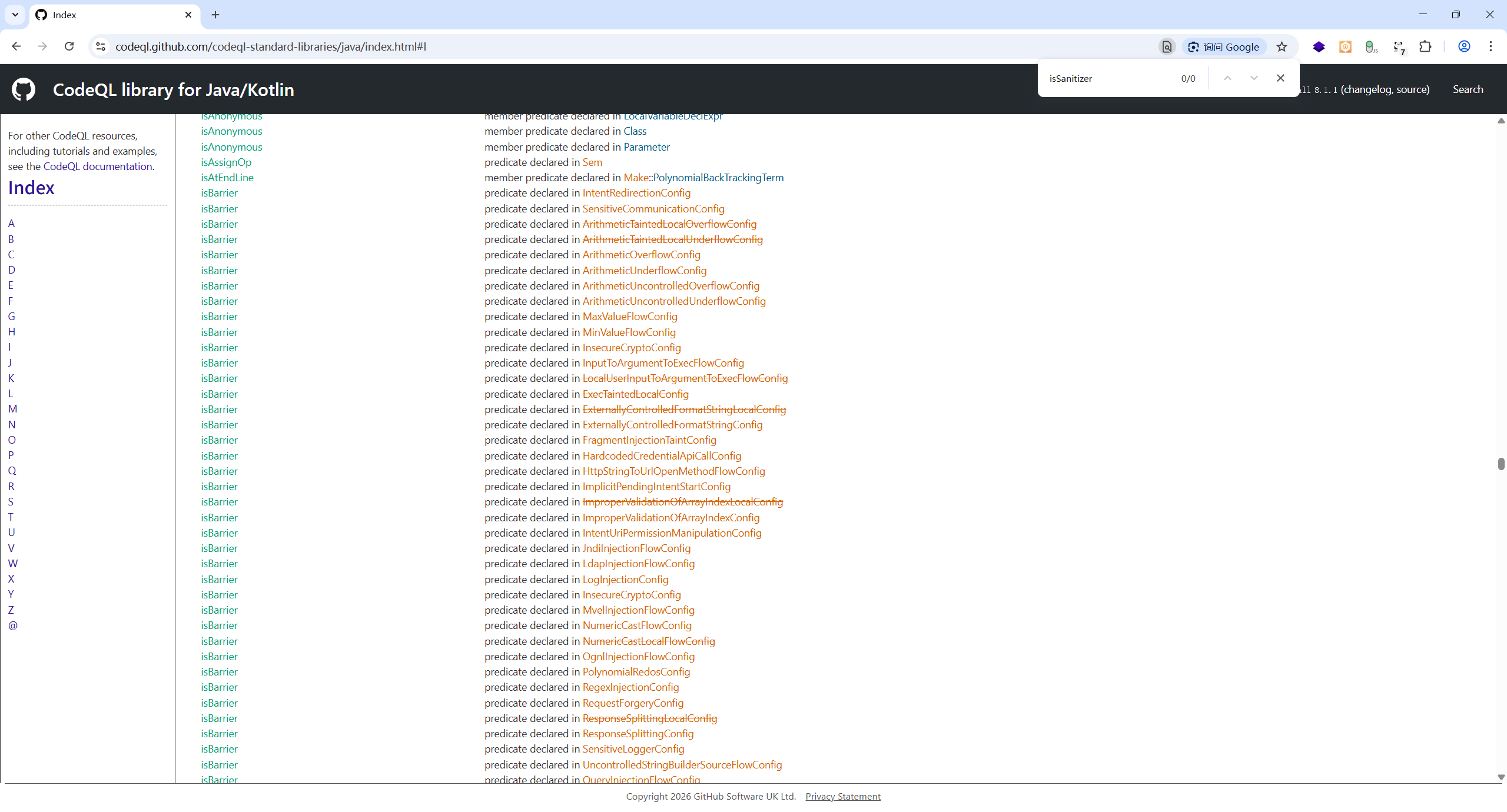Open the Privacy Statement link
The width and height of the screenshot is (1507, 812).
tap(842, 796)
